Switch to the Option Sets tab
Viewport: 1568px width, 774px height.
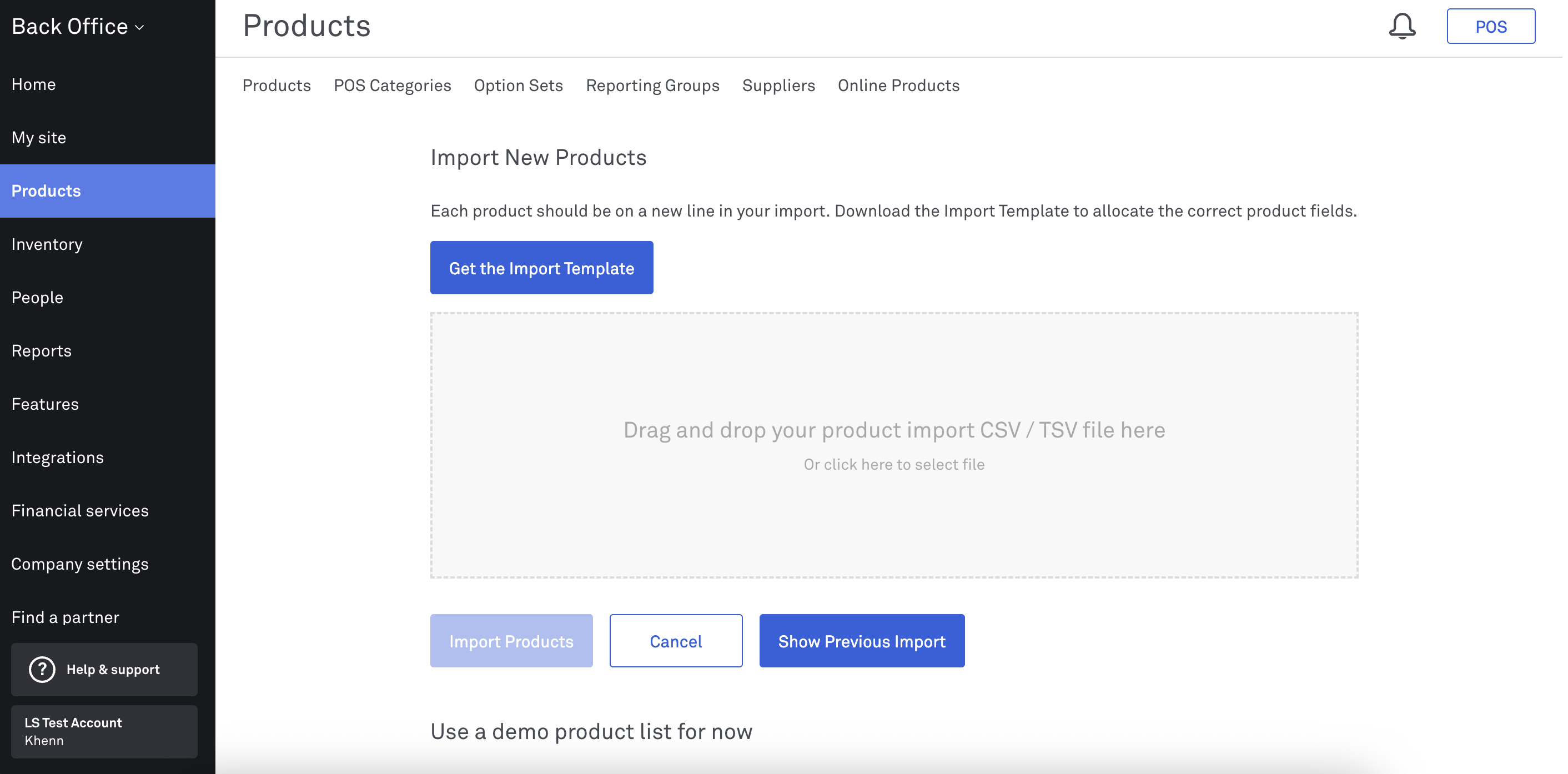[518, 85]
